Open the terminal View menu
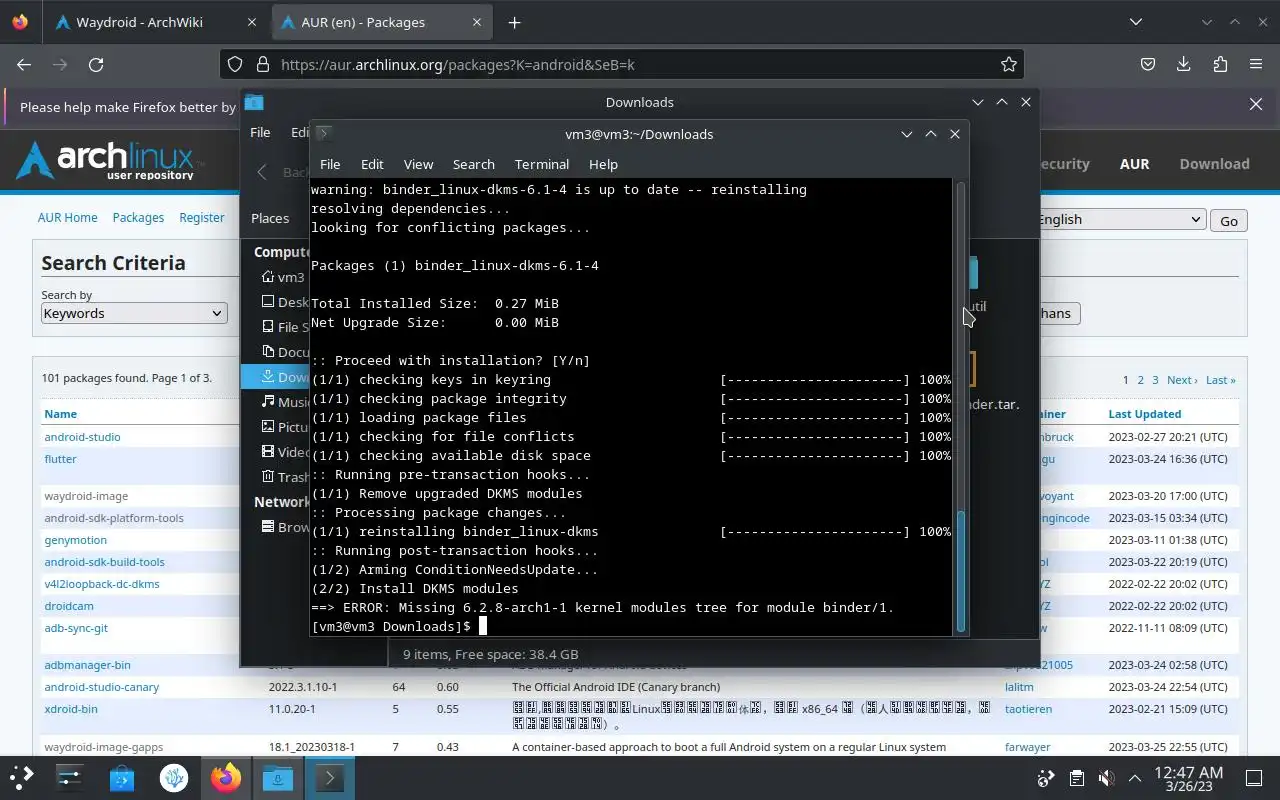Screen dimensions: 1280x800 (x=418, y=164)
